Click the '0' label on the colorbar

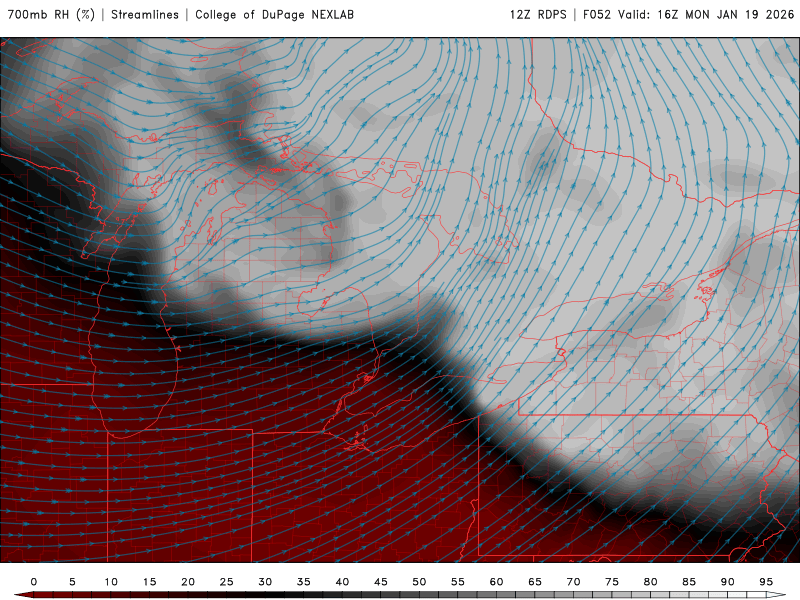click(34, 582)
